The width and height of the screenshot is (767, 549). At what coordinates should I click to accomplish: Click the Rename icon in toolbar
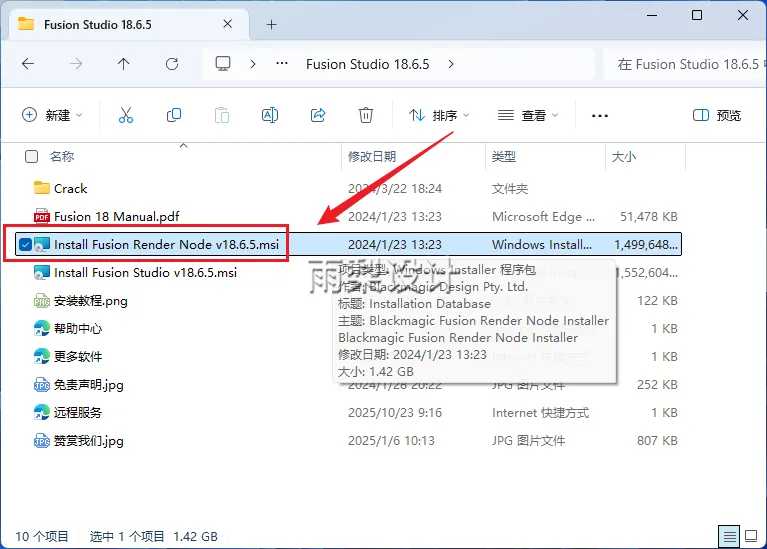coord(270,115)
